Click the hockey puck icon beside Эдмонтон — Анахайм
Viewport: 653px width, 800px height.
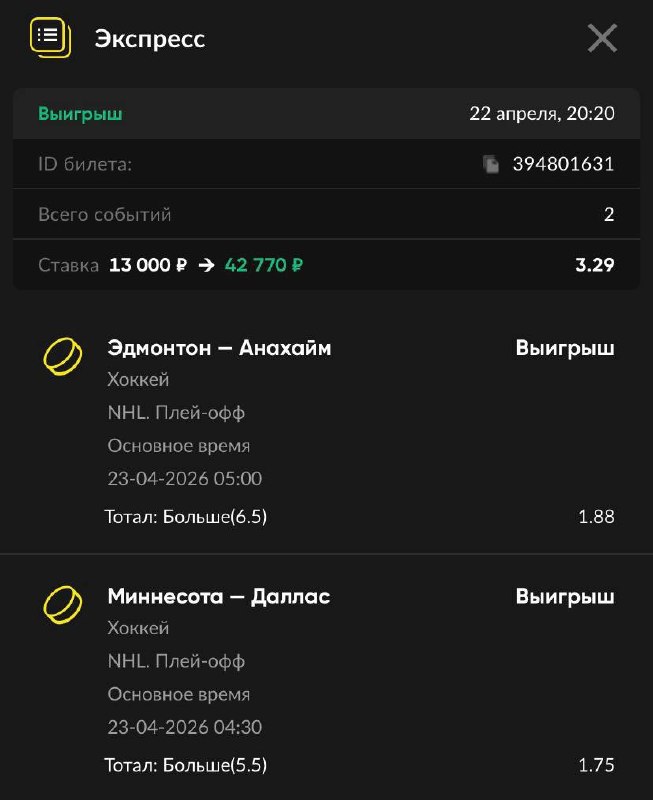[62, 356]
